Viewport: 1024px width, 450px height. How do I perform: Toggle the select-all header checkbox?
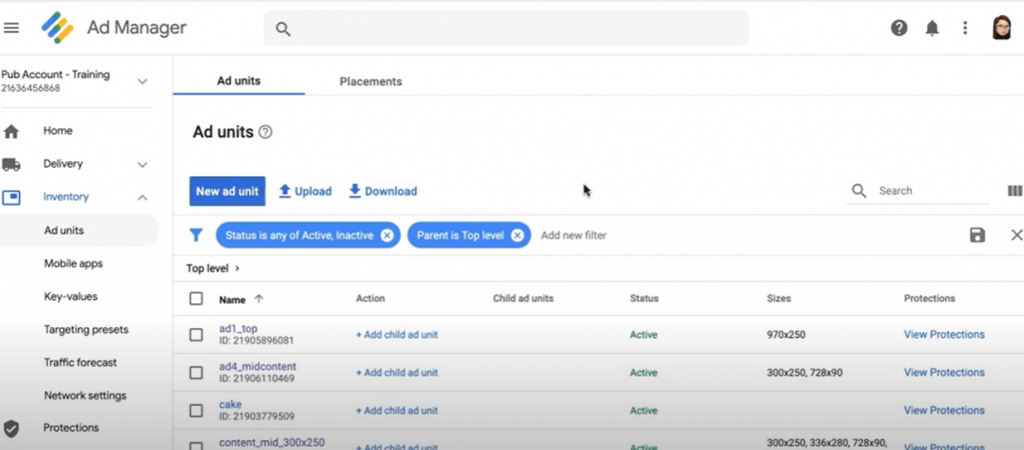coord(196,298)
